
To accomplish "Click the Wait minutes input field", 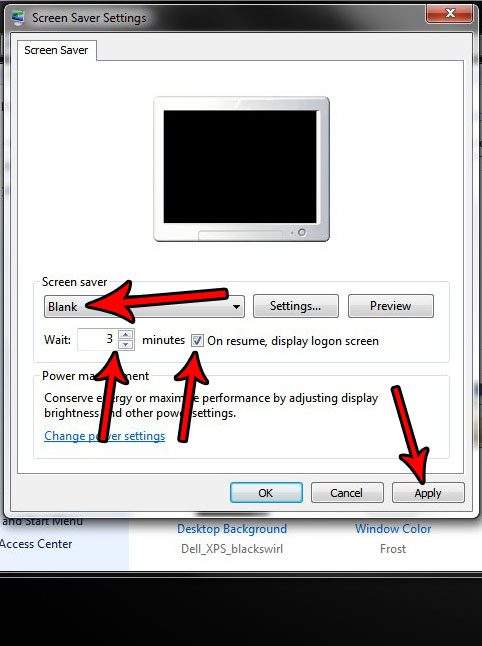I will coord(97,339).
